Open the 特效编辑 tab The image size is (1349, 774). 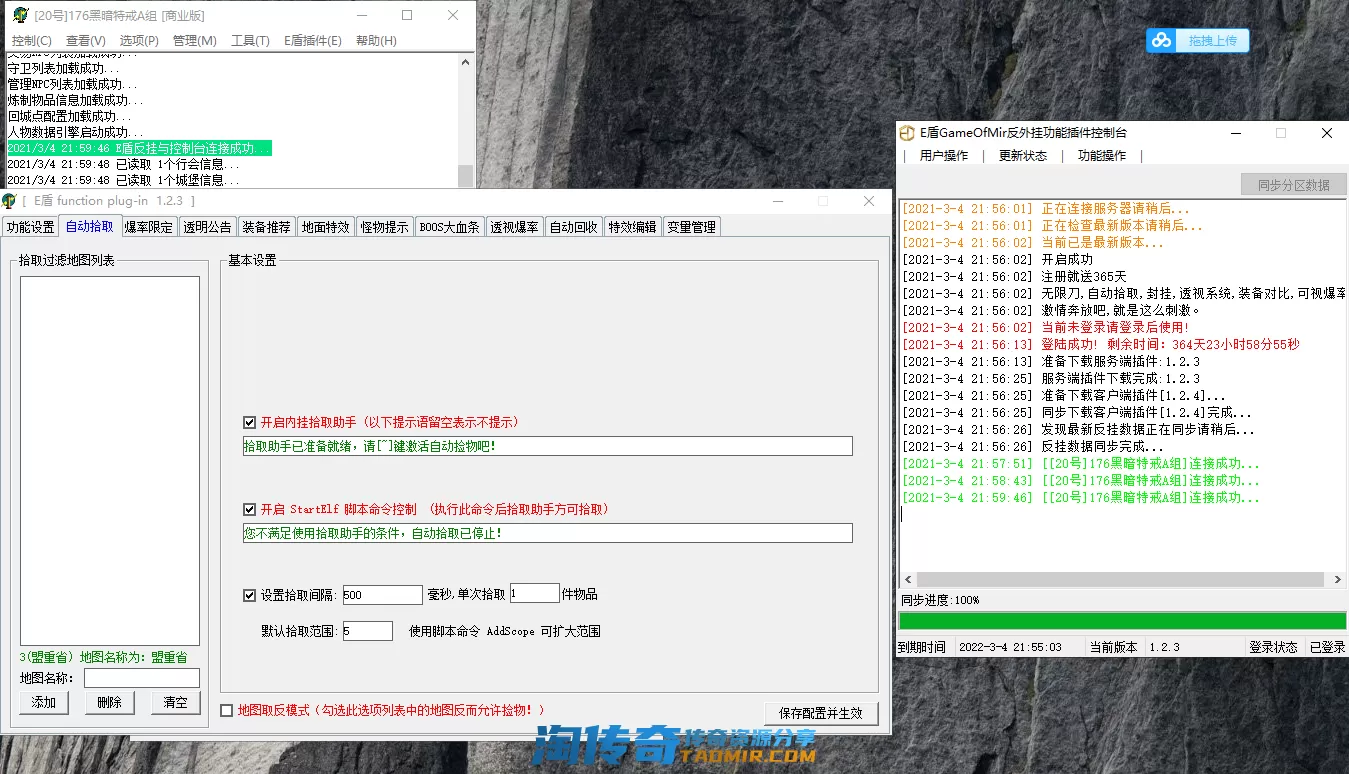click(x=633, y=227)
